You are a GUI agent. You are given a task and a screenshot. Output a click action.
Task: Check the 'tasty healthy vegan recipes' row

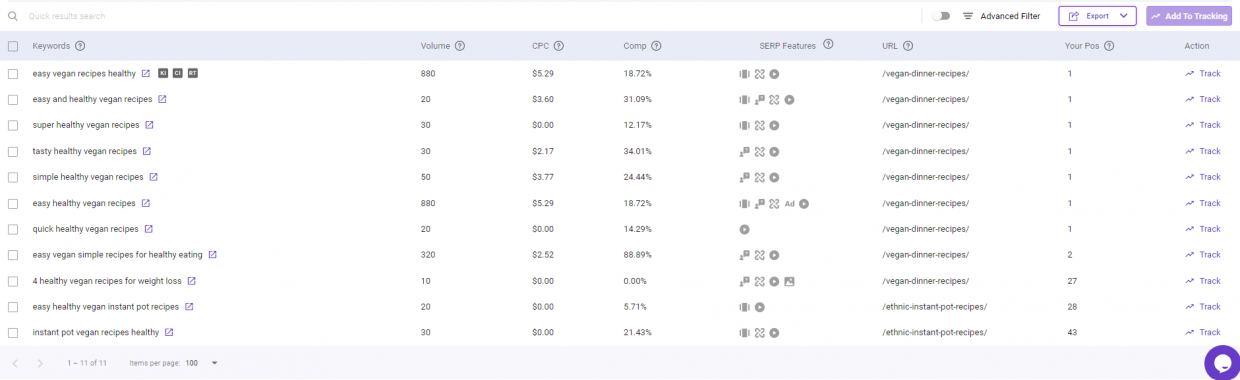click(x=13, y=151)
